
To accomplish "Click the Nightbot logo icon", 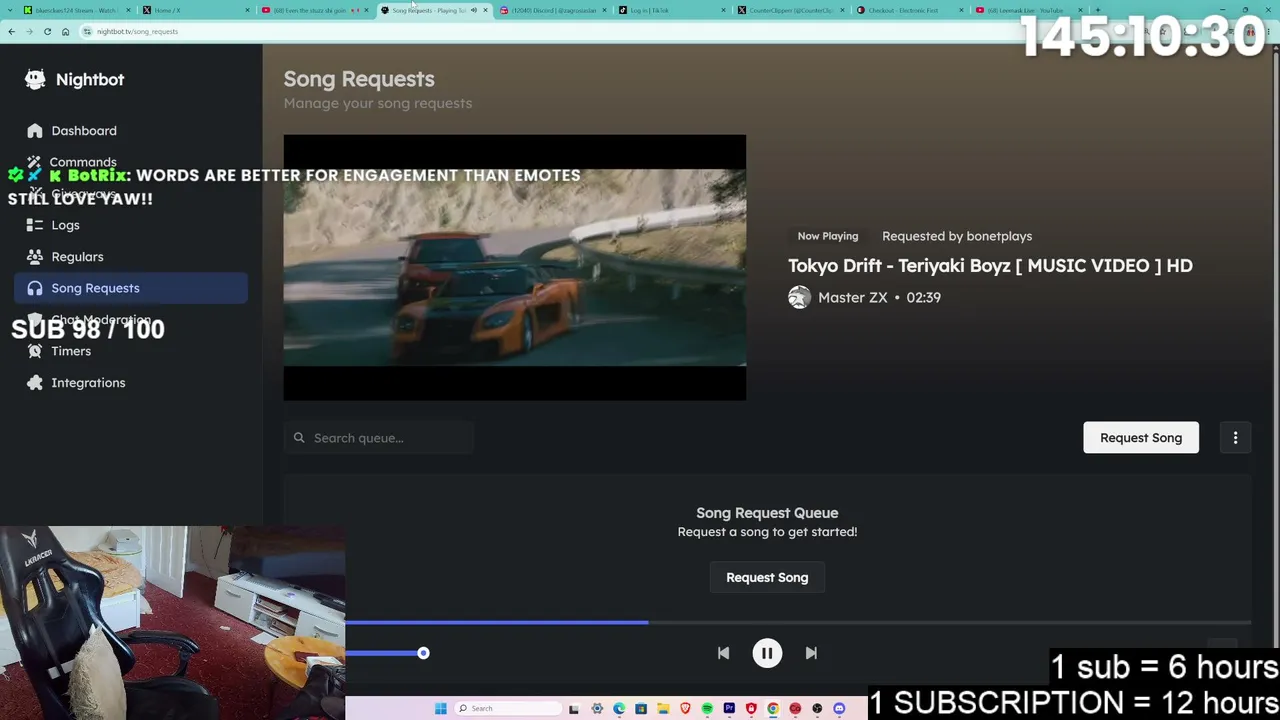I will (35, 79).
